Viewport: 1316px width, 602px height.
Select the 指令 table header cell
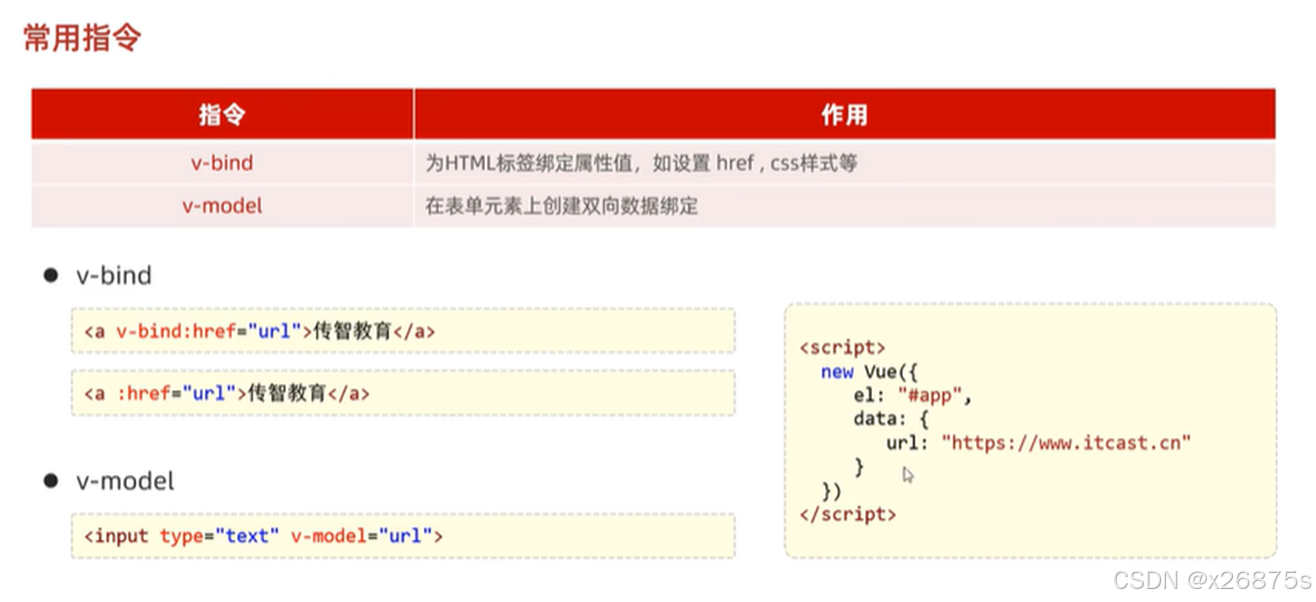[222, 115]
